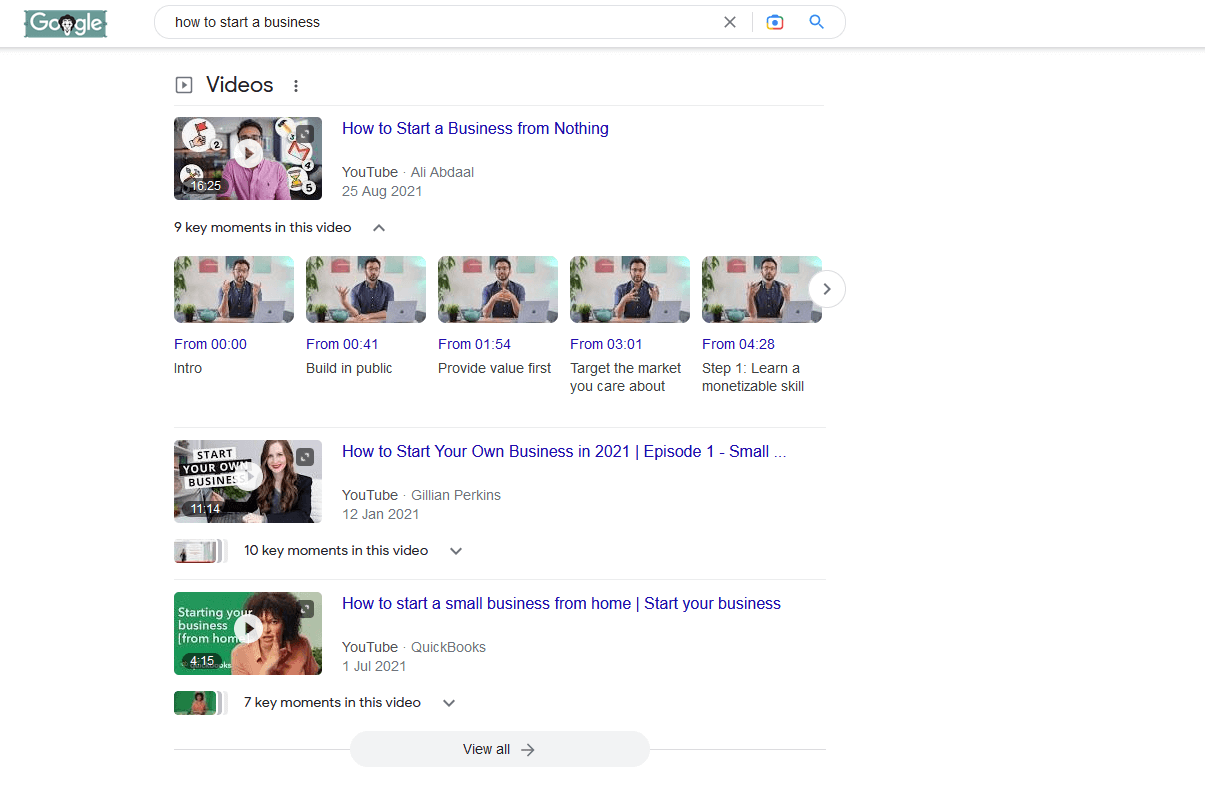Open 'How to Start Your Own Business in 2021'
The image size is (1205, 801).
point(564,451)
